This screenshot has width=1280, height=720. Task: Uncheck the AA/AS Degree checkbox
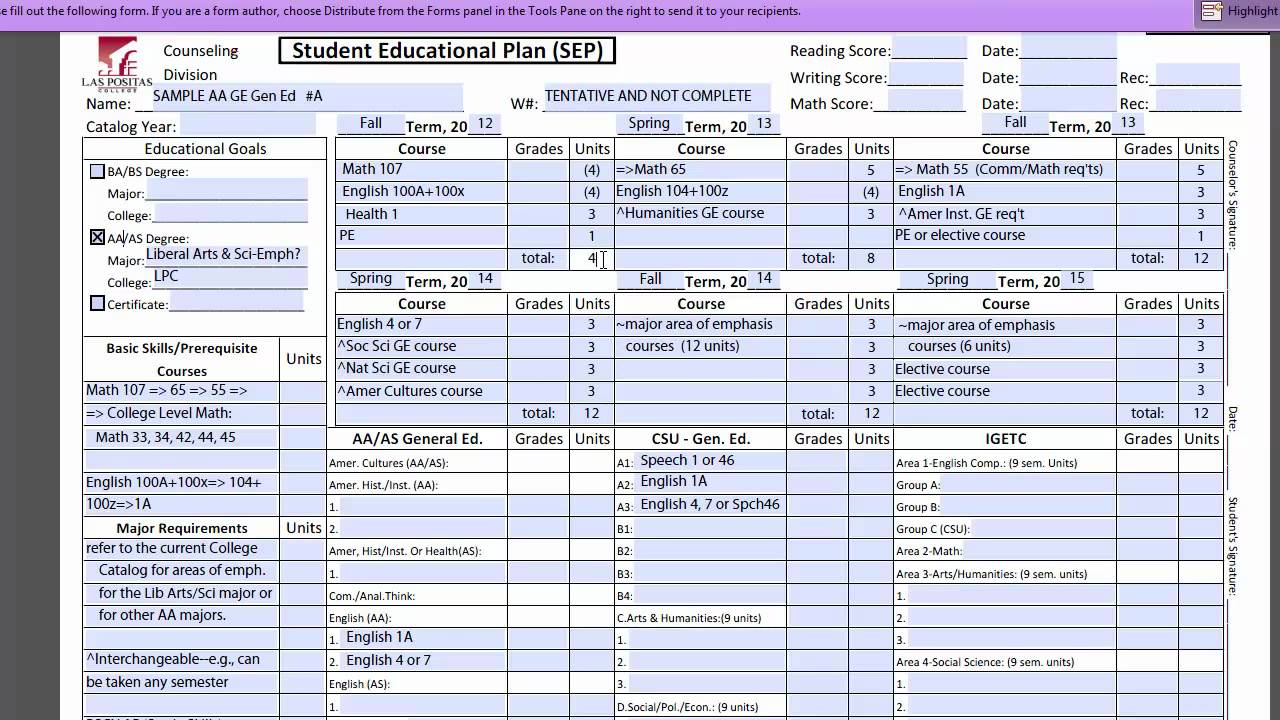97,238
